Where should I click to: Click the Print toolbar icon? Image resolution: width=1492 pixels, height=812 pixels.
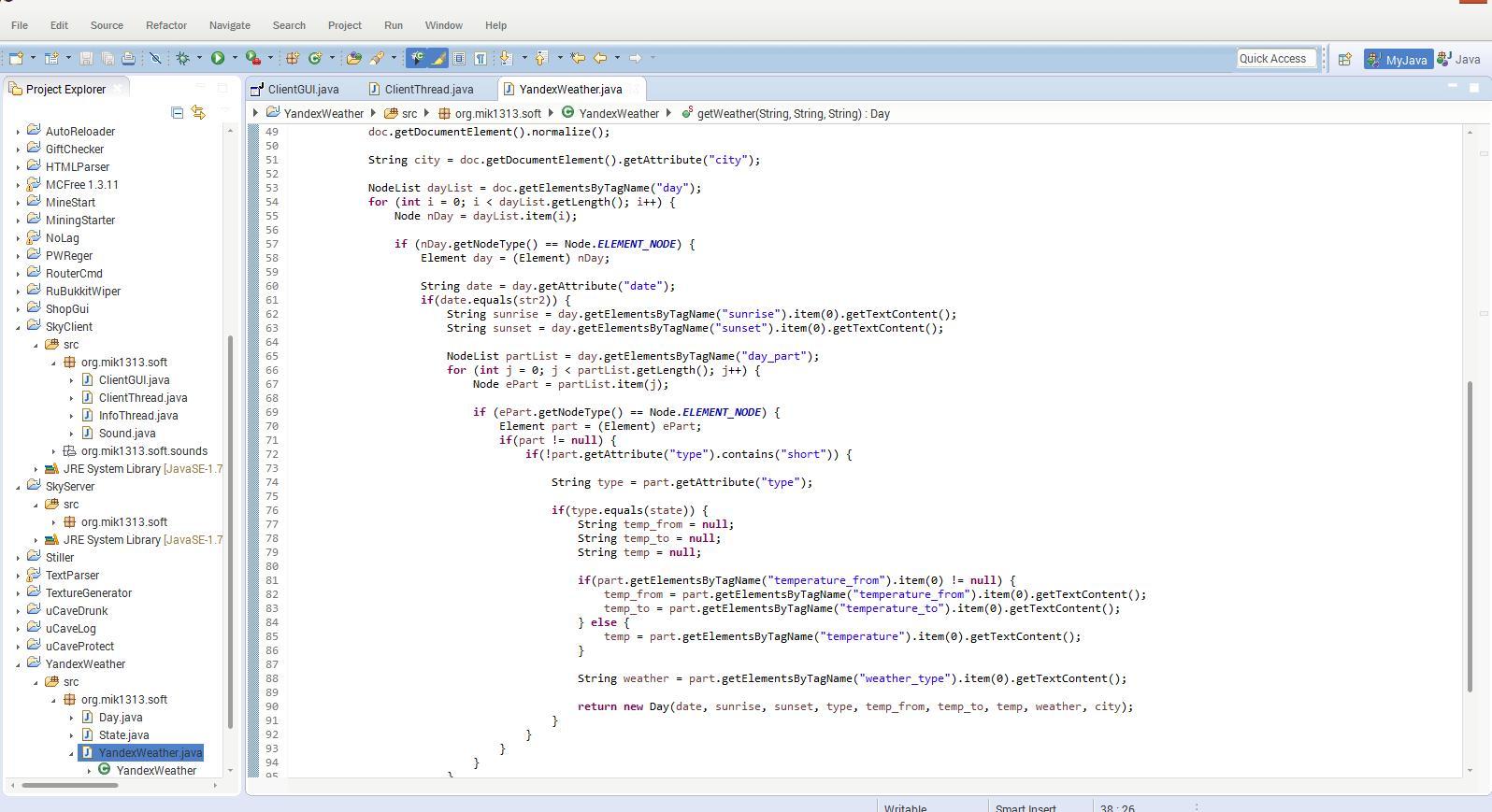128,58
